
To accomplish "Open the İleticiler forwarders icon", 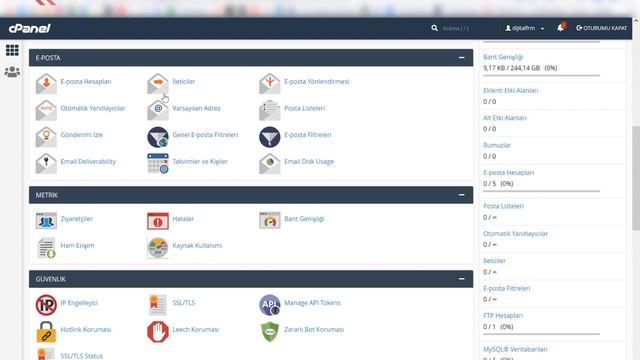I will (158, 83).
